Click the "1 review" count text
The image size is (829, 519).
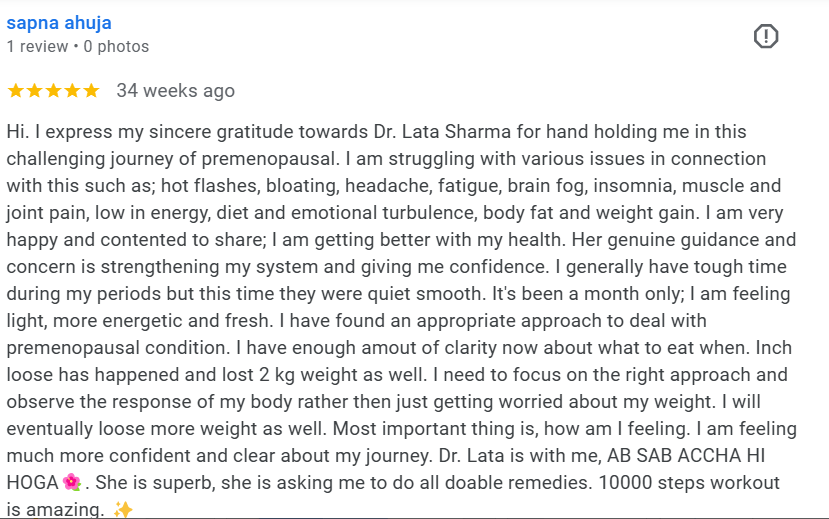[x=37, y=47]
